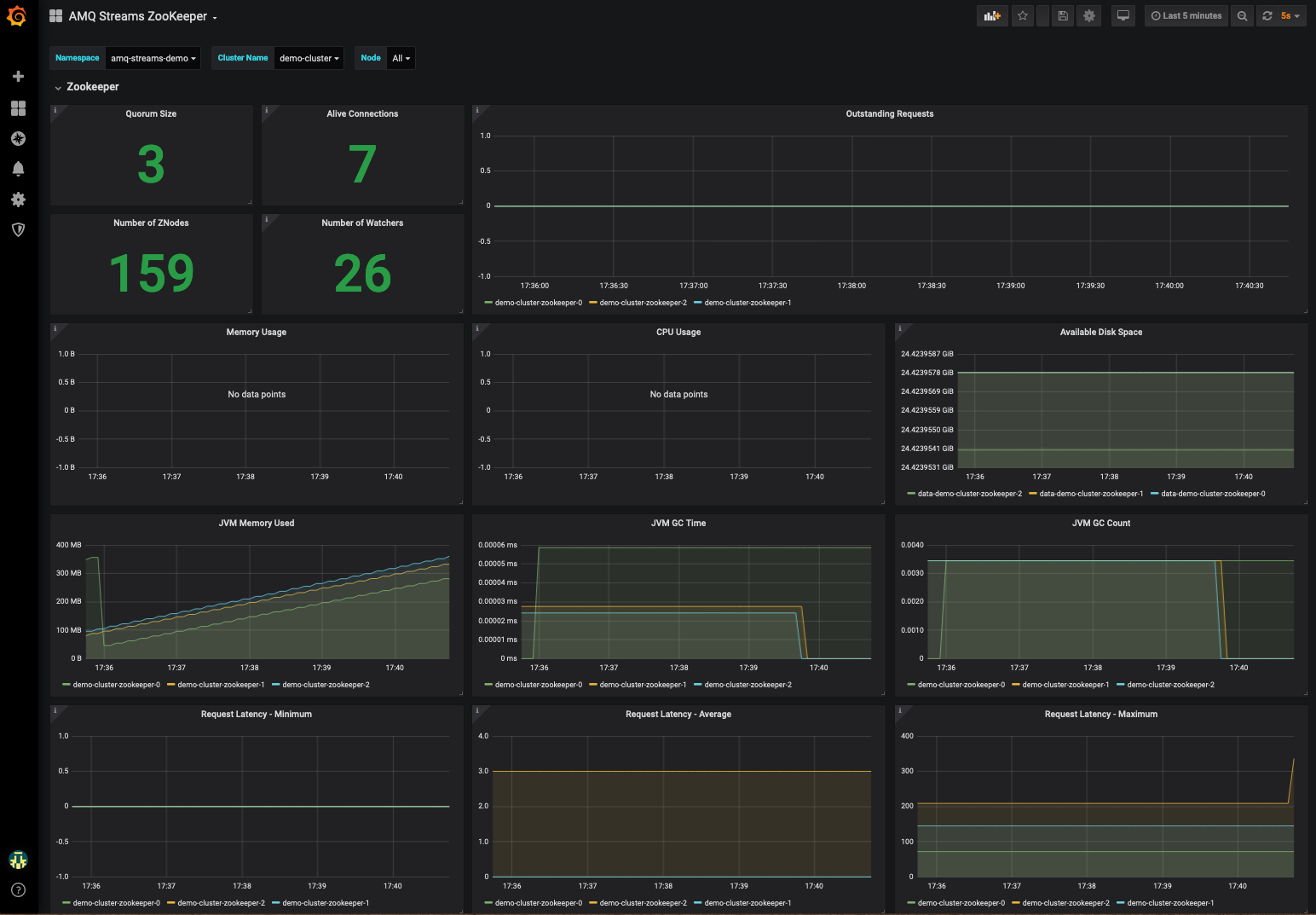Click the cyan swatch for zookeeper-1 in Latency Average legend
1316x915 pixels.
click(698, 903)
